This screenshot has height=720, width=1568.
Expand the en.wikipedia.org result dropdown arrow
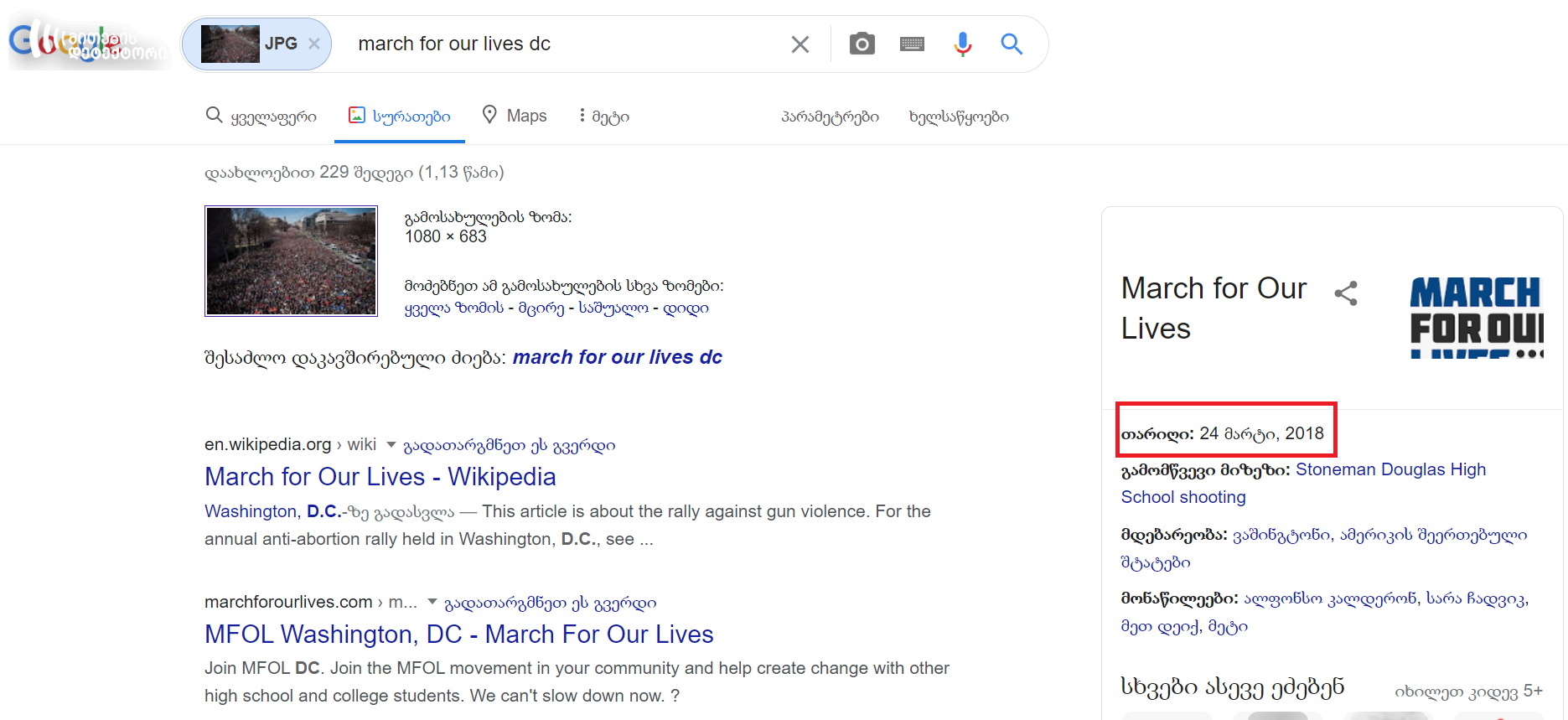(x=391, y=444)
